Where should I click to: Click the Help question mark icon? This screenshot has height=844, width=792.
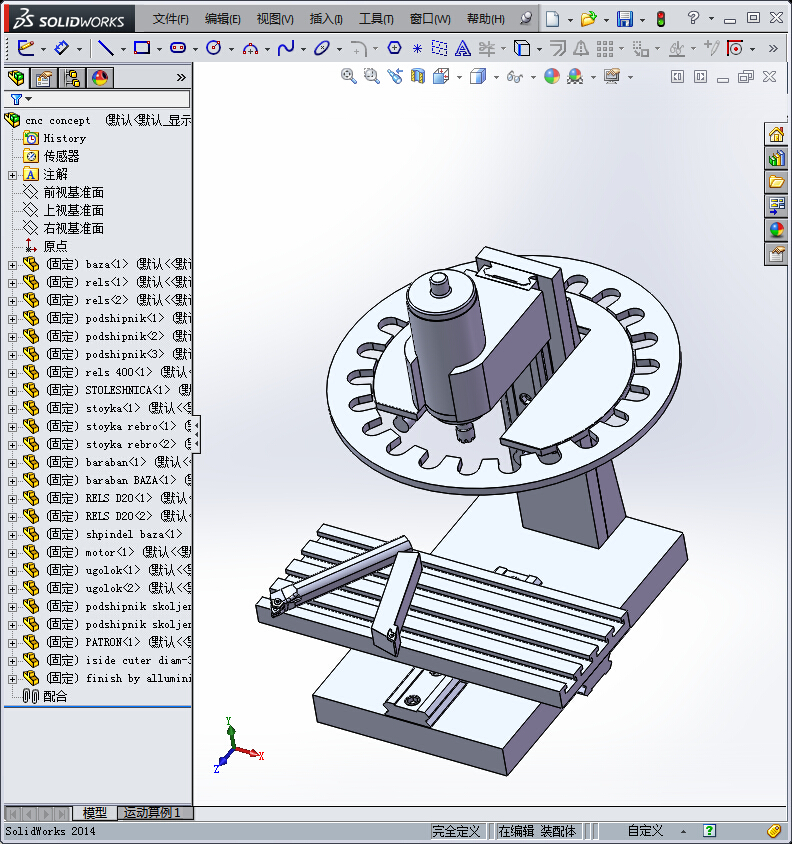[x=693, y=19]
